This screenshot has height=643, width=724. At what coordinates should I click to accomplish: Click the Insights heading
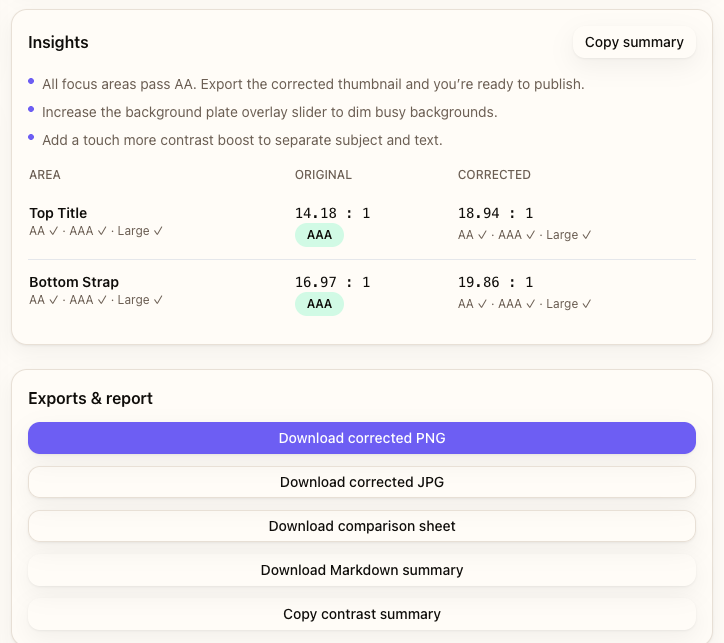(58, 42)
